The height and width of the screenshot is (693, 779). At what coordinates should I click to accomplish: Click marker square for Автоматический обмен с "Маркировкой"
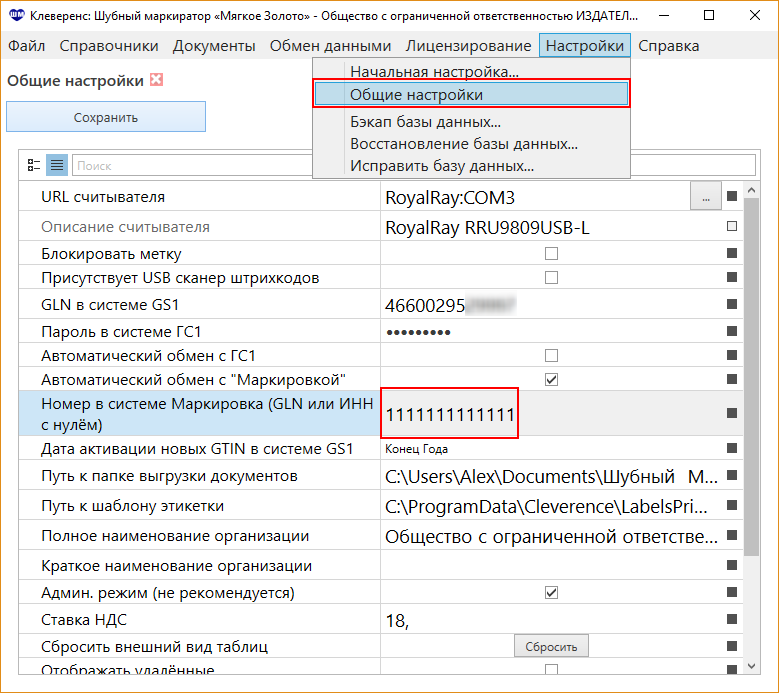(732, 380)
